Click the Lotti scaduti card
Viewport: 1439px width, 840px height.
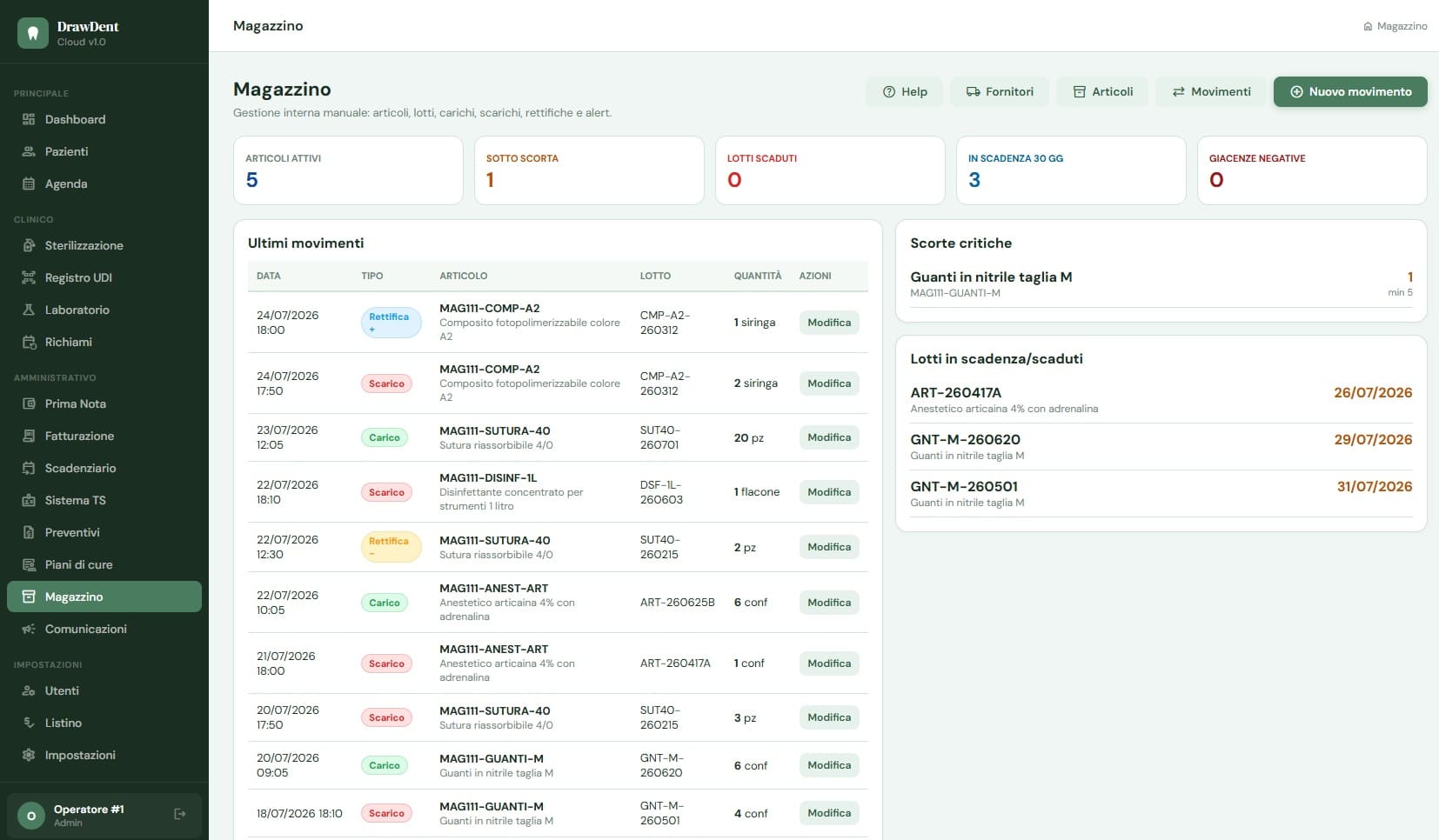(x=830, y=170)
